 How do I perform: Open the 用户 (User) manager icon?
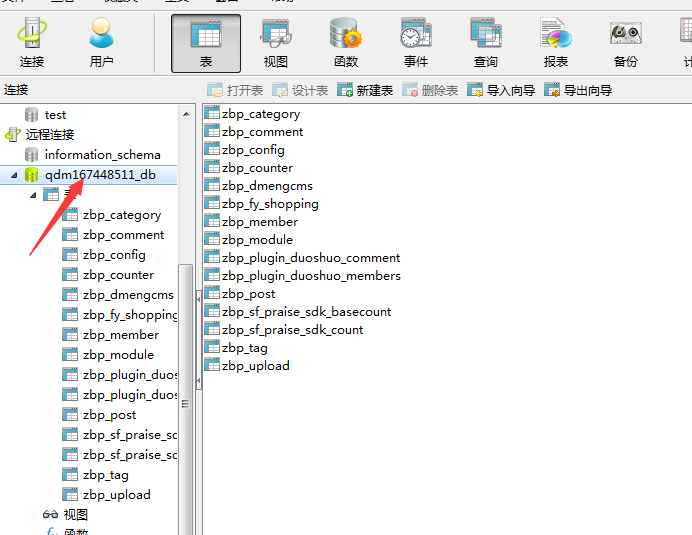tap(101, 43)
